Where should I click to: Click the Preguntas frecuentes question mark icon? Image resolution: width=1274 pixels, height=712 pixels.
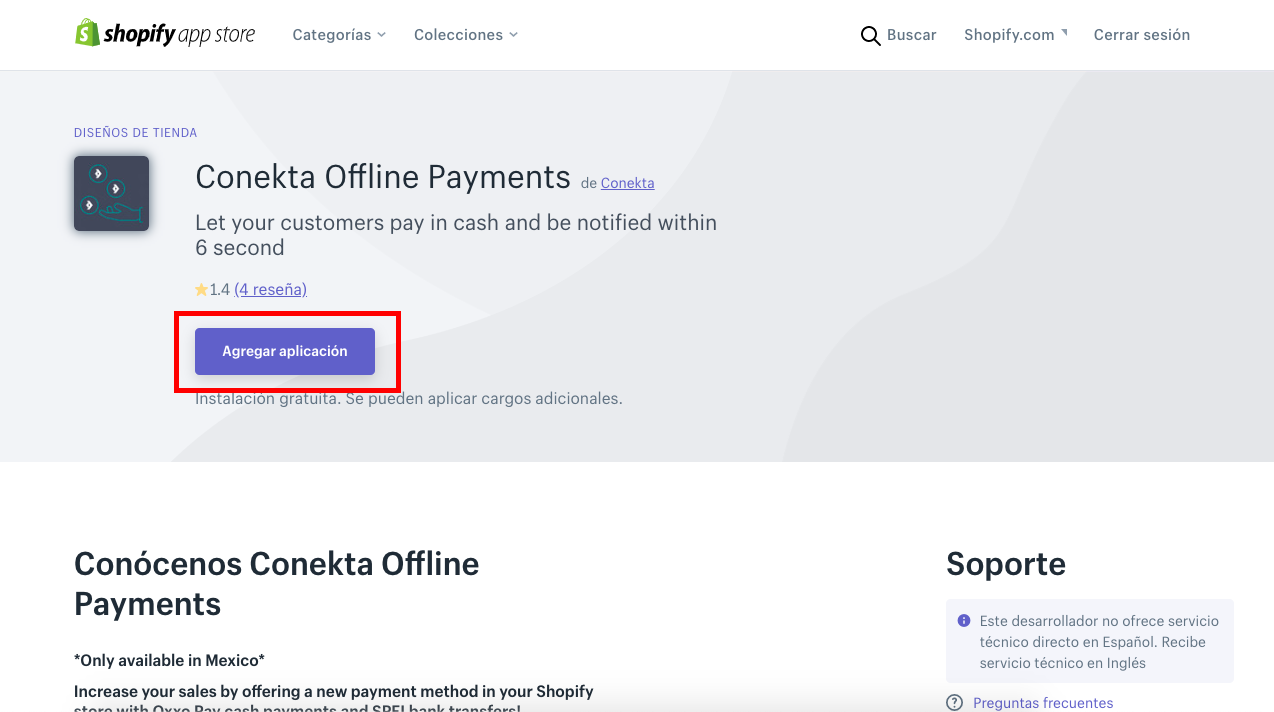tap(955, 703)
